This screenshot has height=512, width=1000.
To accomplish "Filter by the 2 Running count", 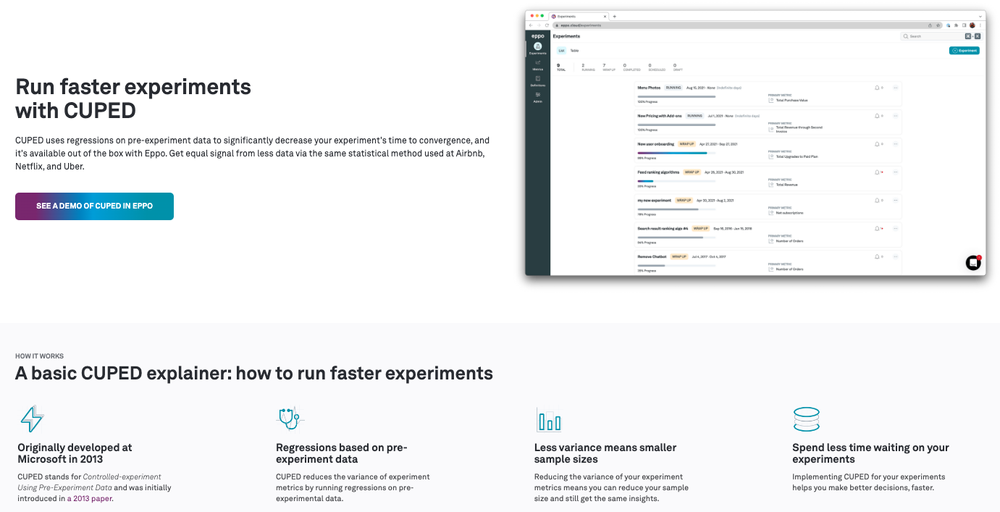I will pyautogui.click(x=587, y=67).
